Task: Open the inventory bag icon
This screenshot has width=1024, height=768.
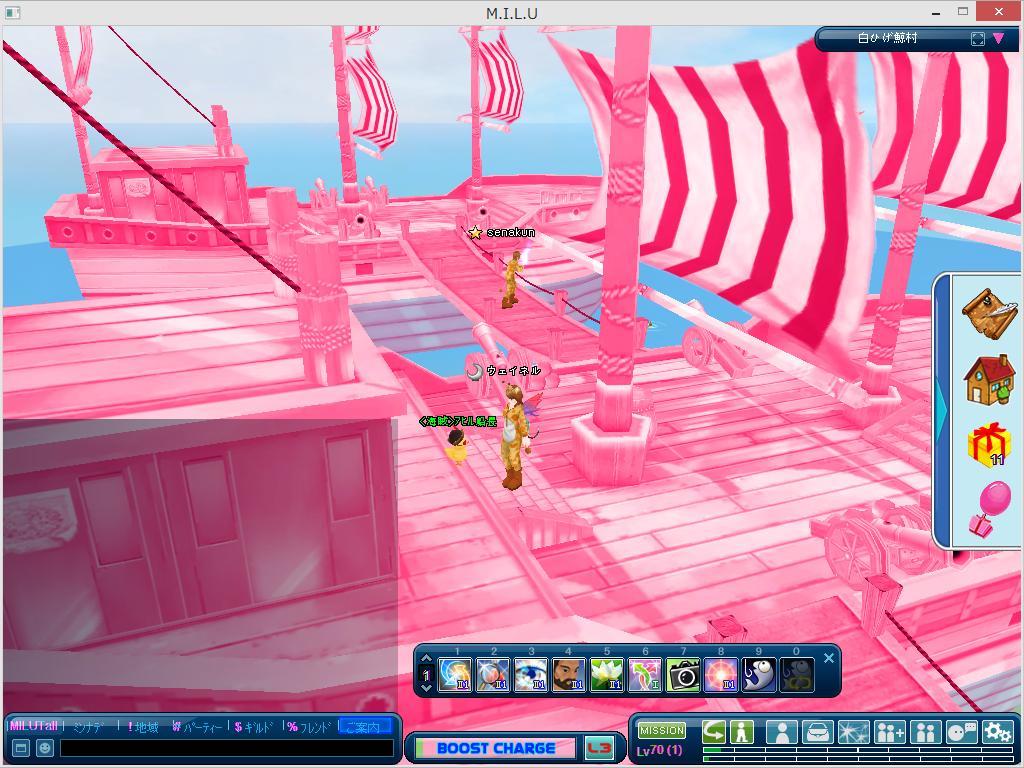Action: tap(818, 732)
